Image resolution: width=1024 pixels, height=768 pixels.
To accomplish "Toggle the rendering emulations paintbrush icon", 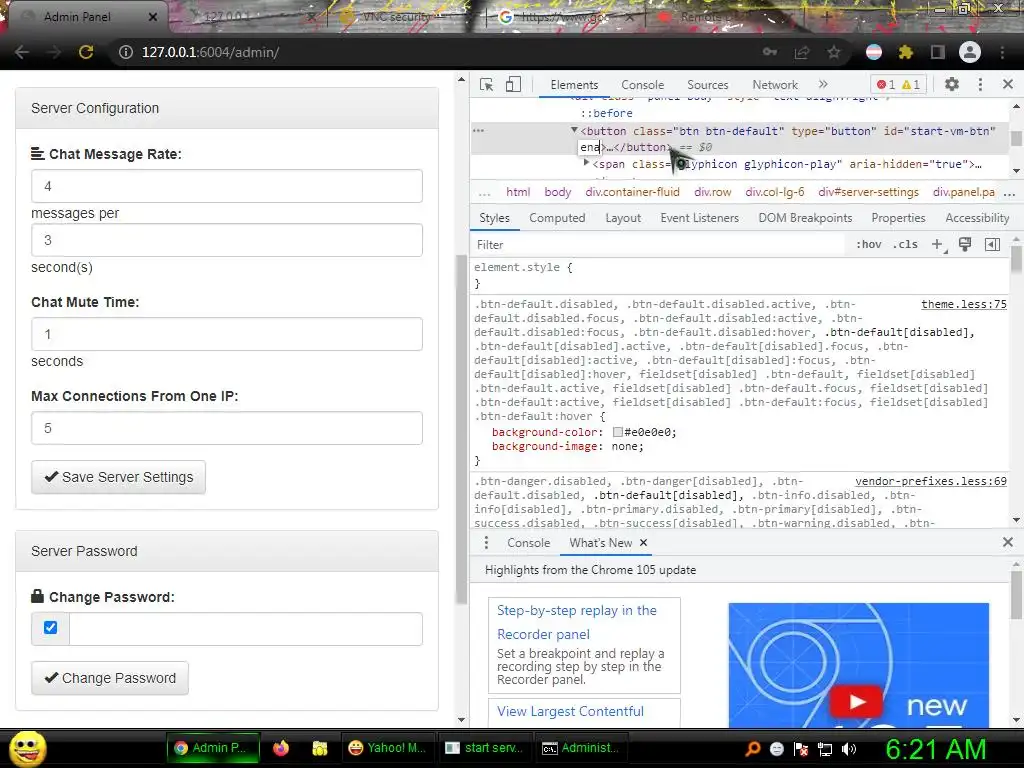I will pos(965,244).
